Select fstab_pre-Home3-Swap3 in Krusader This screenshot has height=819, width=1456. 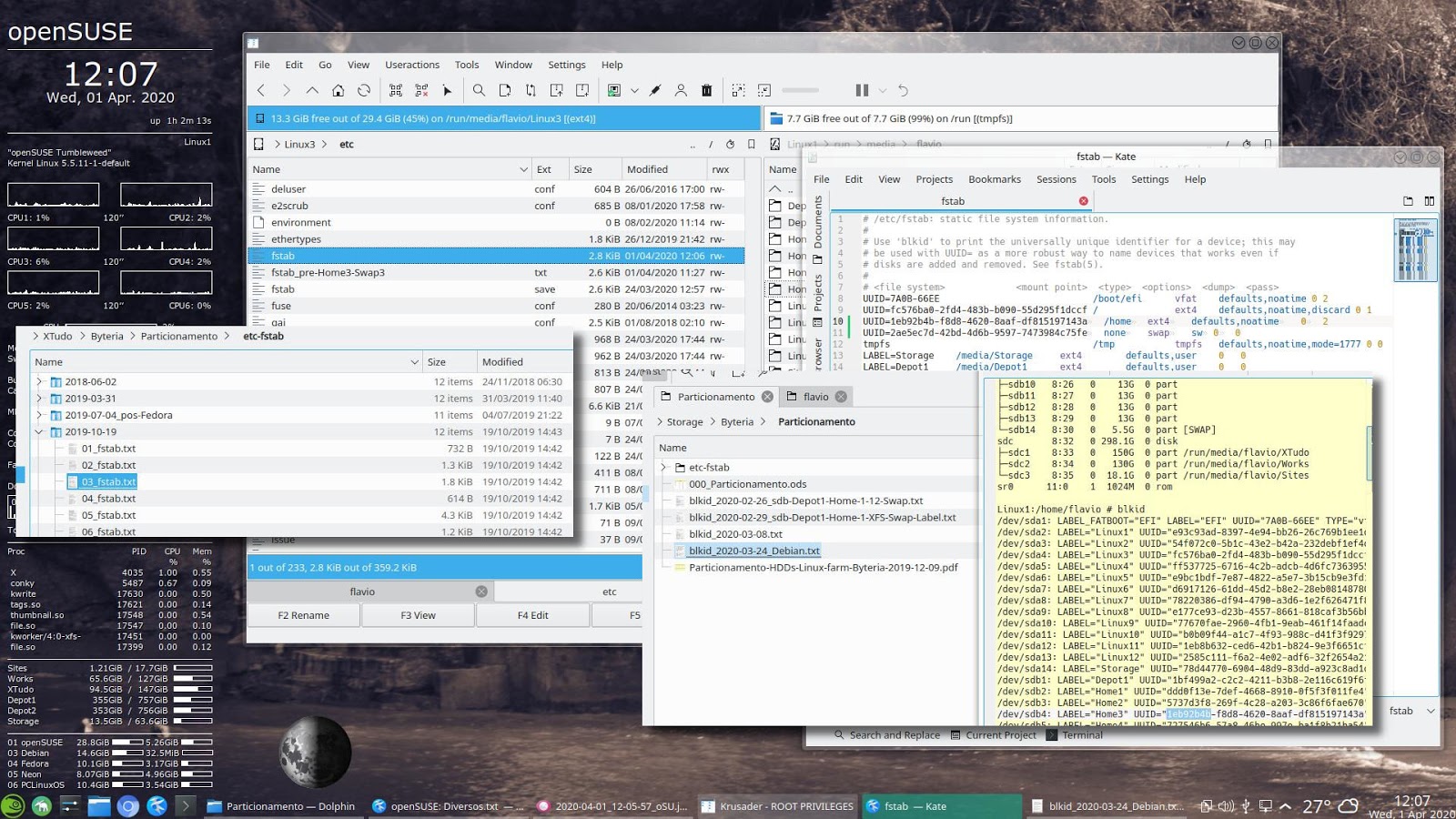click(496, 272)
